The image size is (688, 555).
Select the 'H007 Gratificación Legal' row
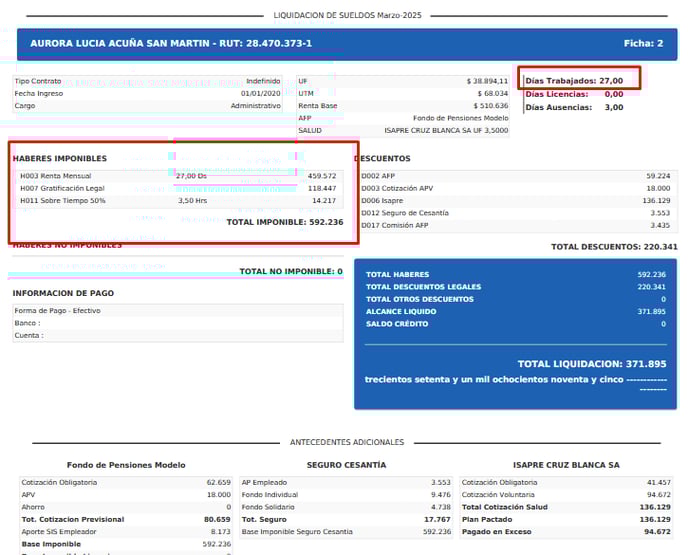[x=178, y=188]
